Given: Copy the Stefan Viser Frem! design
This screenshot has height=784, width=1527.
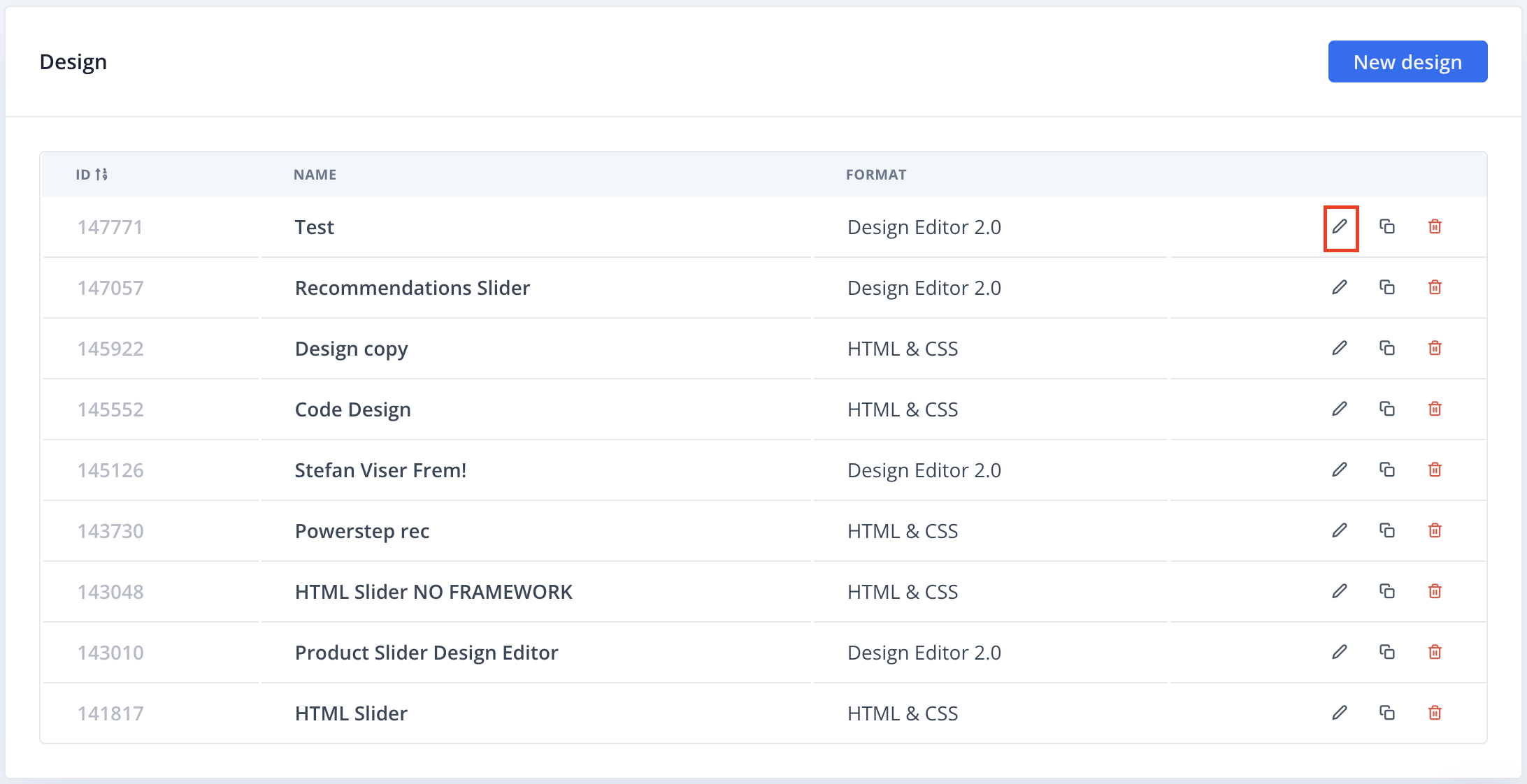Looking at the screenshot, I should tap(1387, 470).
